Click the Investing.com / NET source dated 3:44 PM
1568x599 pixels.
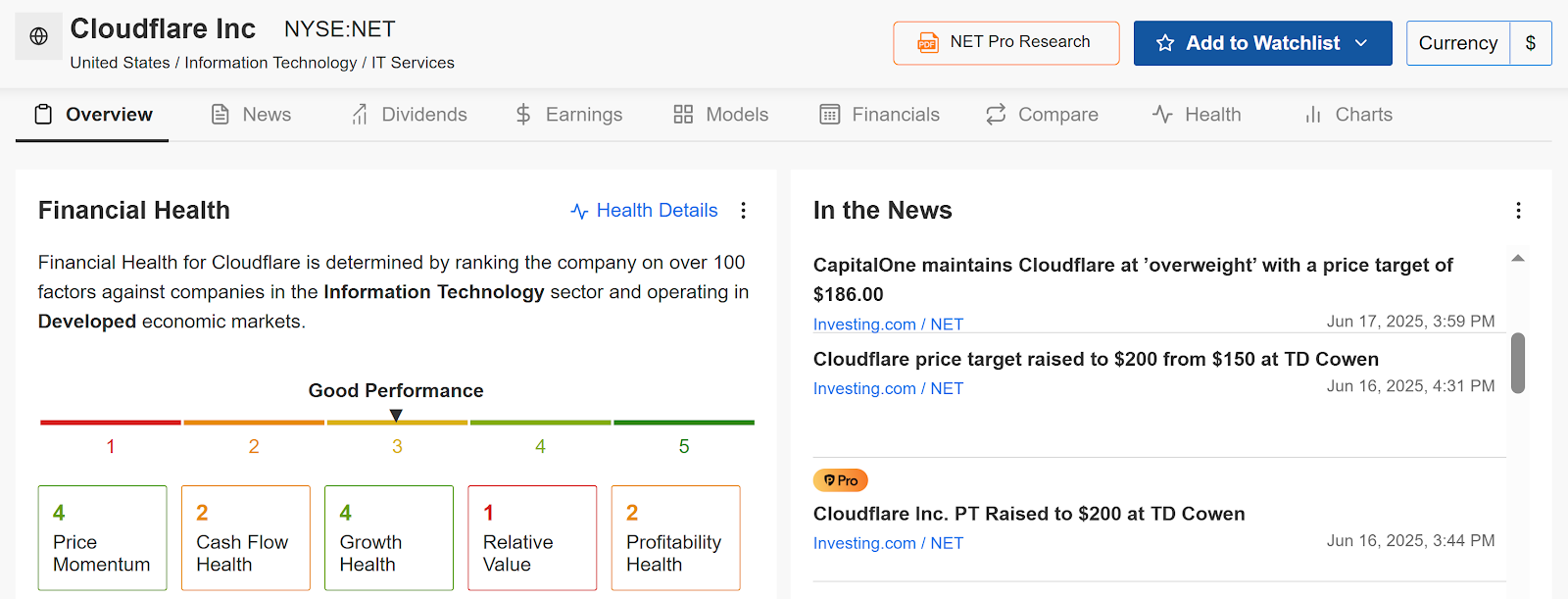[888, 543]
